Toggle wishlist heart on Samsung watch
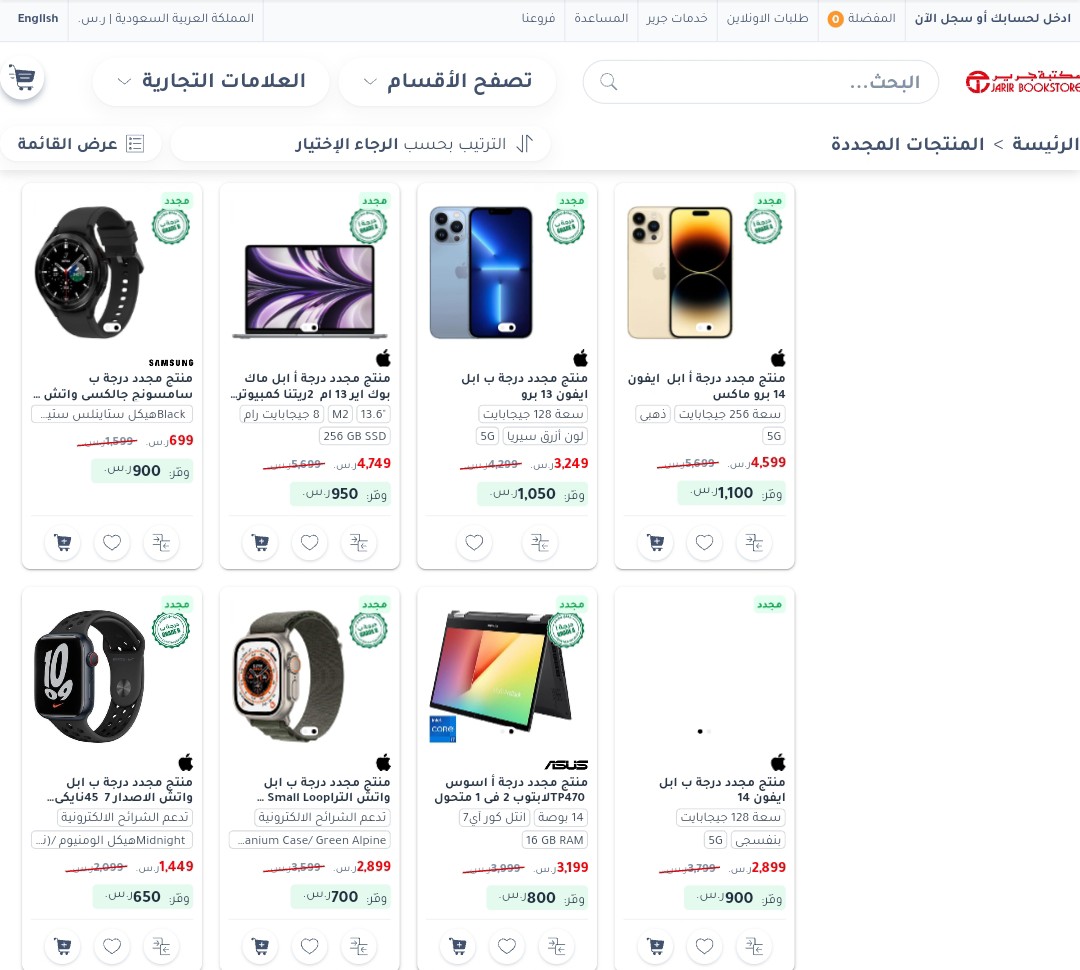Viewport: 1080px width, 970px height. pyautogui.click(x=112, y=543)
